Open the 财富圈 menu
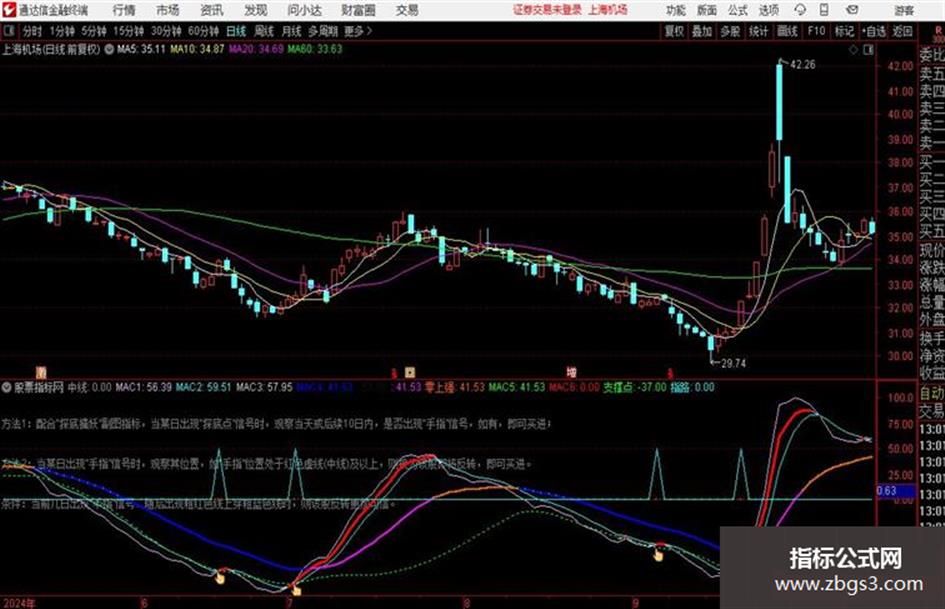This screenshot has width=945, height=609. coord(358,10)
